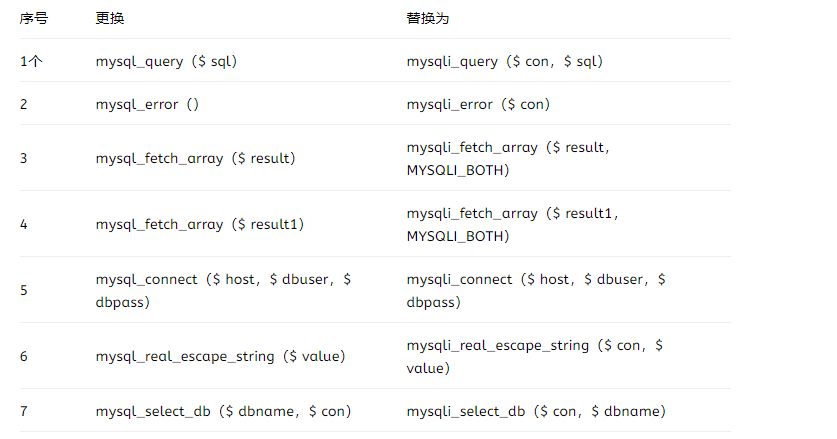Click row number 1个 in first column
Screen dimensions: 837x439
31,61
